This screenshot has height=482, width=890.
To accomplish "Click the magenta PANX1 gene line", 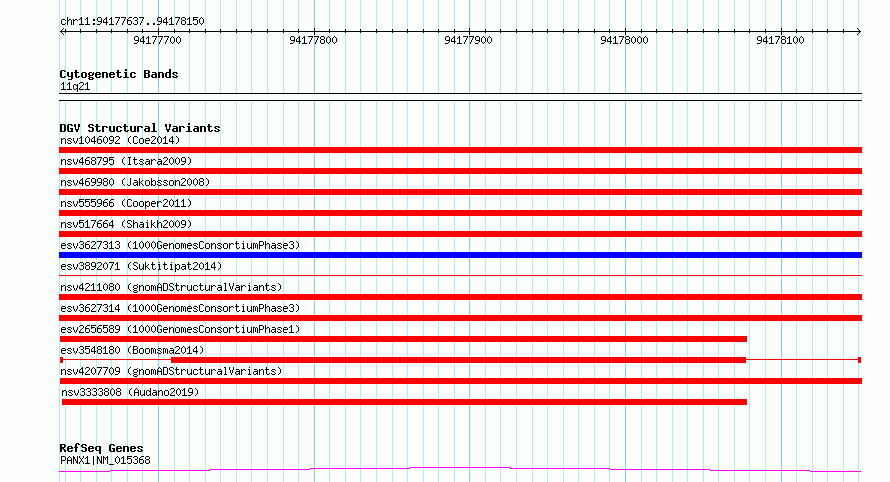I will pyautogui.click(x=460, y=470).
